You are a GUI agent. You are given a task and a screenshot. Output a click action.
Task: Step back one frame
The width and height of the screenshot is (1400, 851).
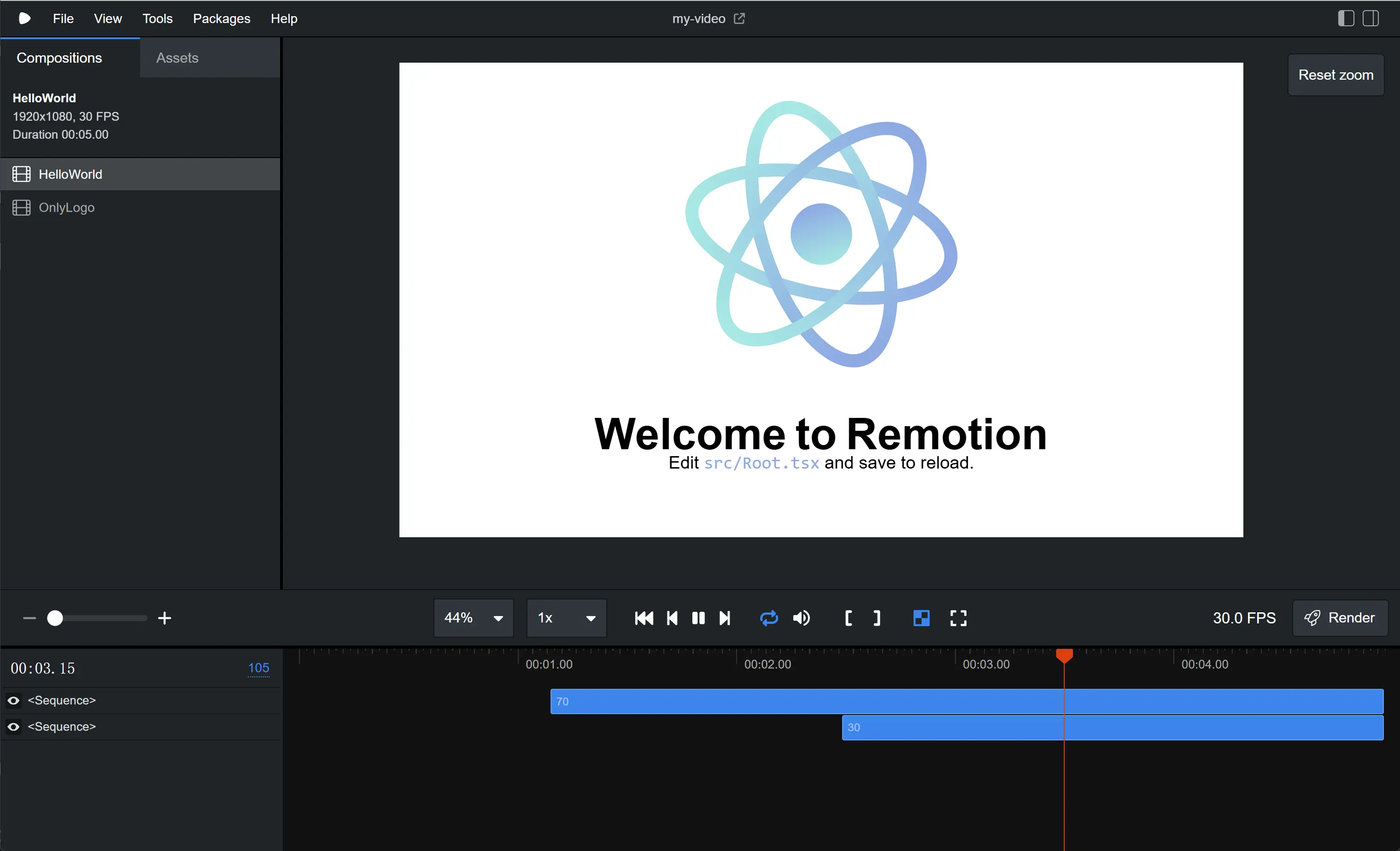click(672, 618)
